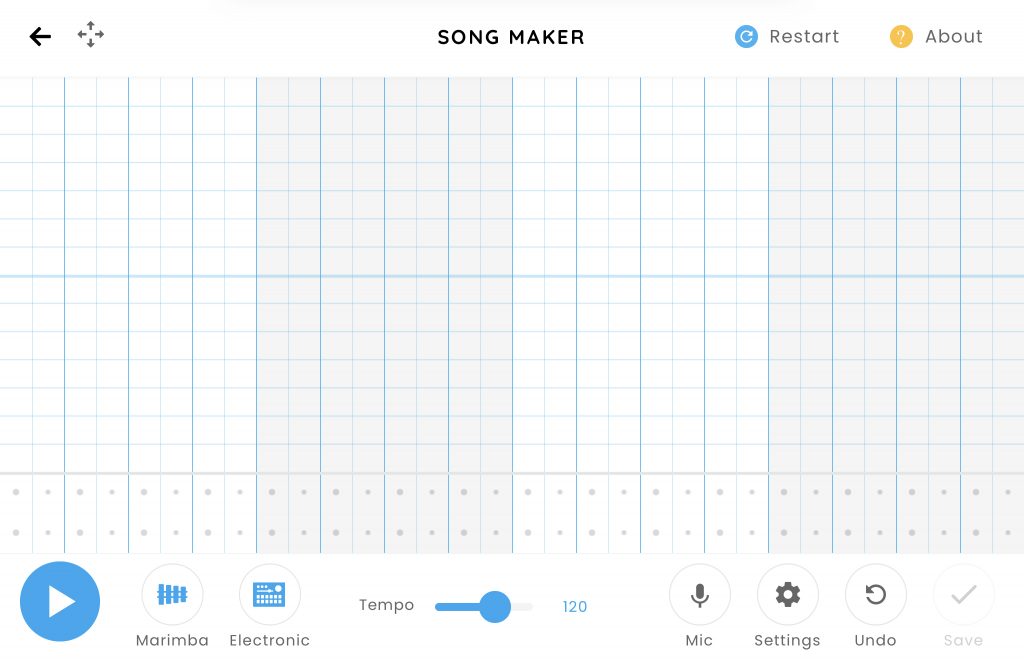Viewport: 1024px width, 662px height.
Task: Open the Settings gear
Action: click(788, 595)
